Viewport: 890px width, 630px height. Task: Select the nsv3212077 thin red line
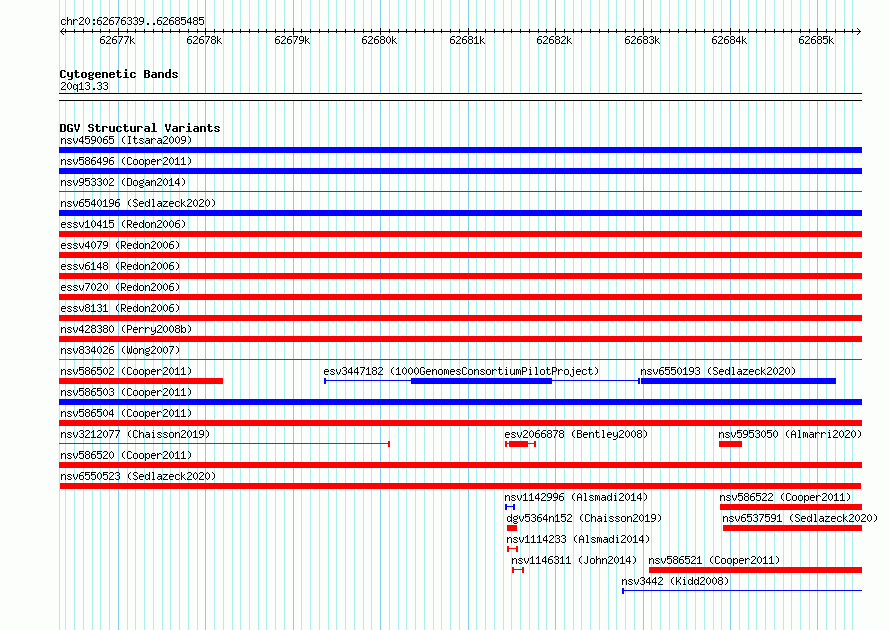[x=224, y=444]
